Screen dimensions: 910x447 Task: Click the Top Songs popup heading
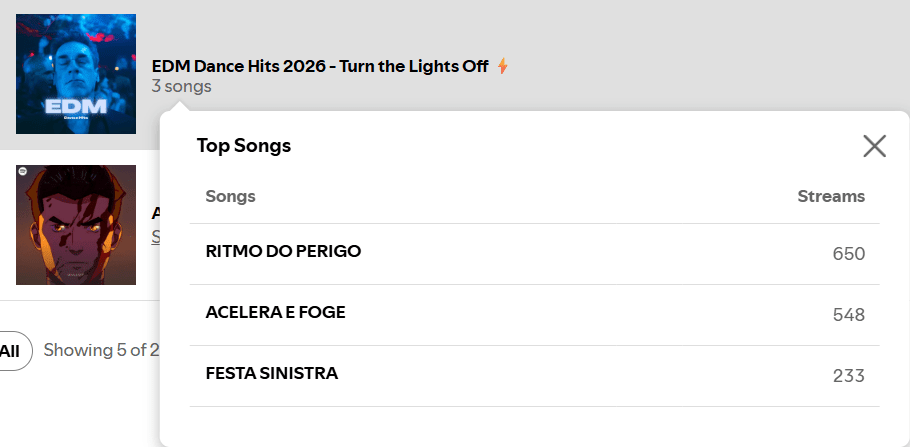(243, 146)
